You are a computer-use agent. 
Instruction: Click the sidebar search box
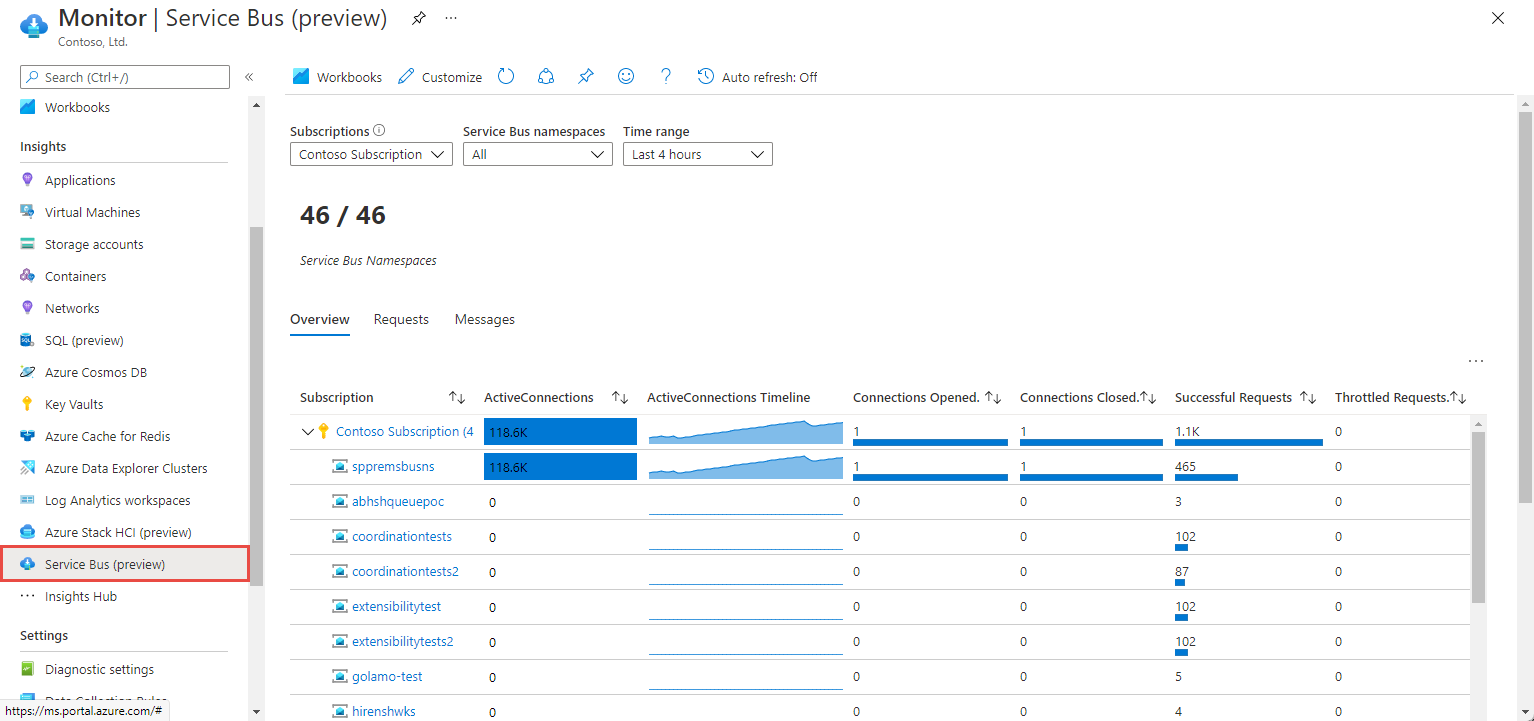pyautogui.click(x=125, y=77)
